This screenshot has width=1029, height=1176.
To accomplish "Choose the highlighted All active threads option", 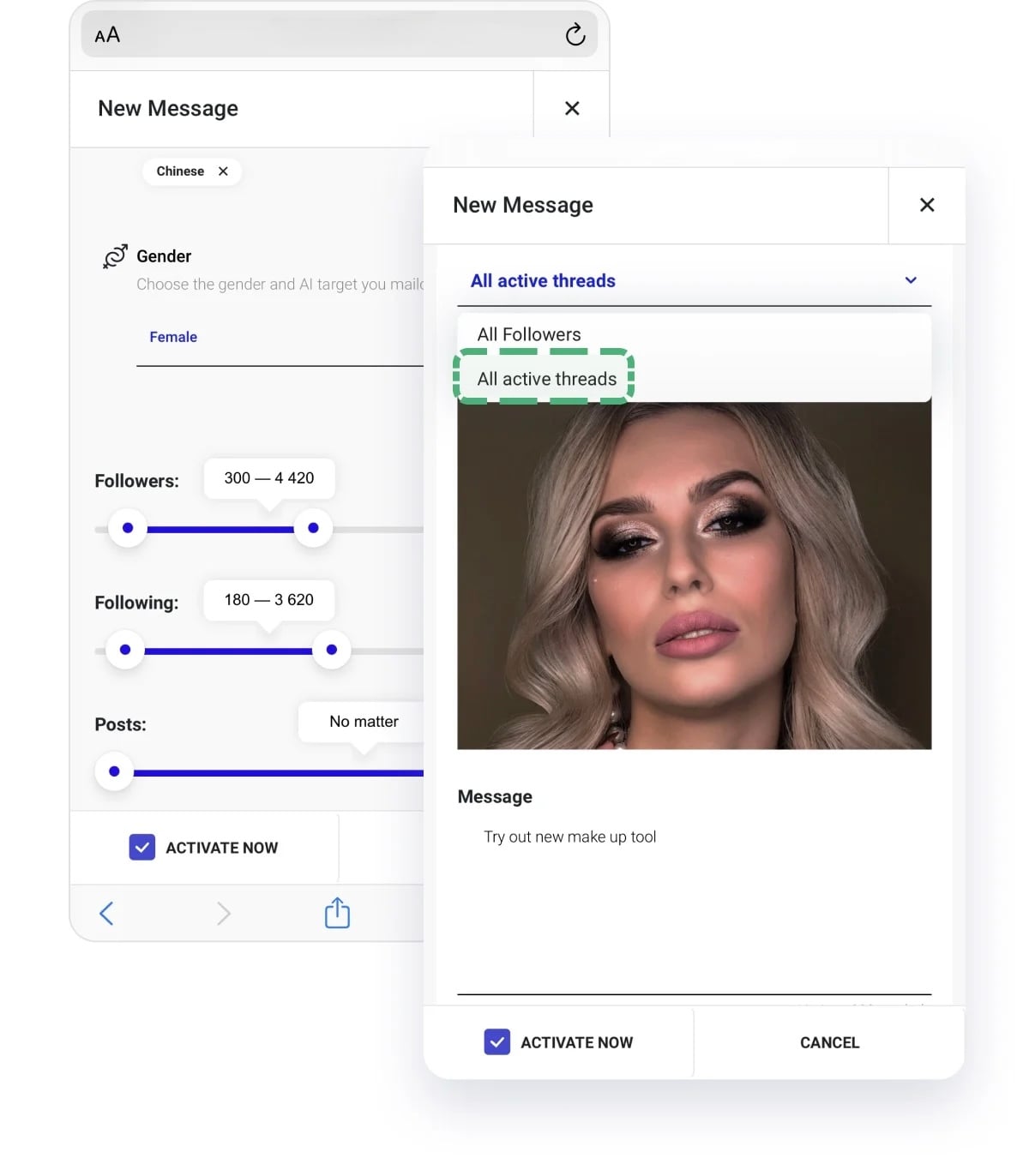I will 546,378.
